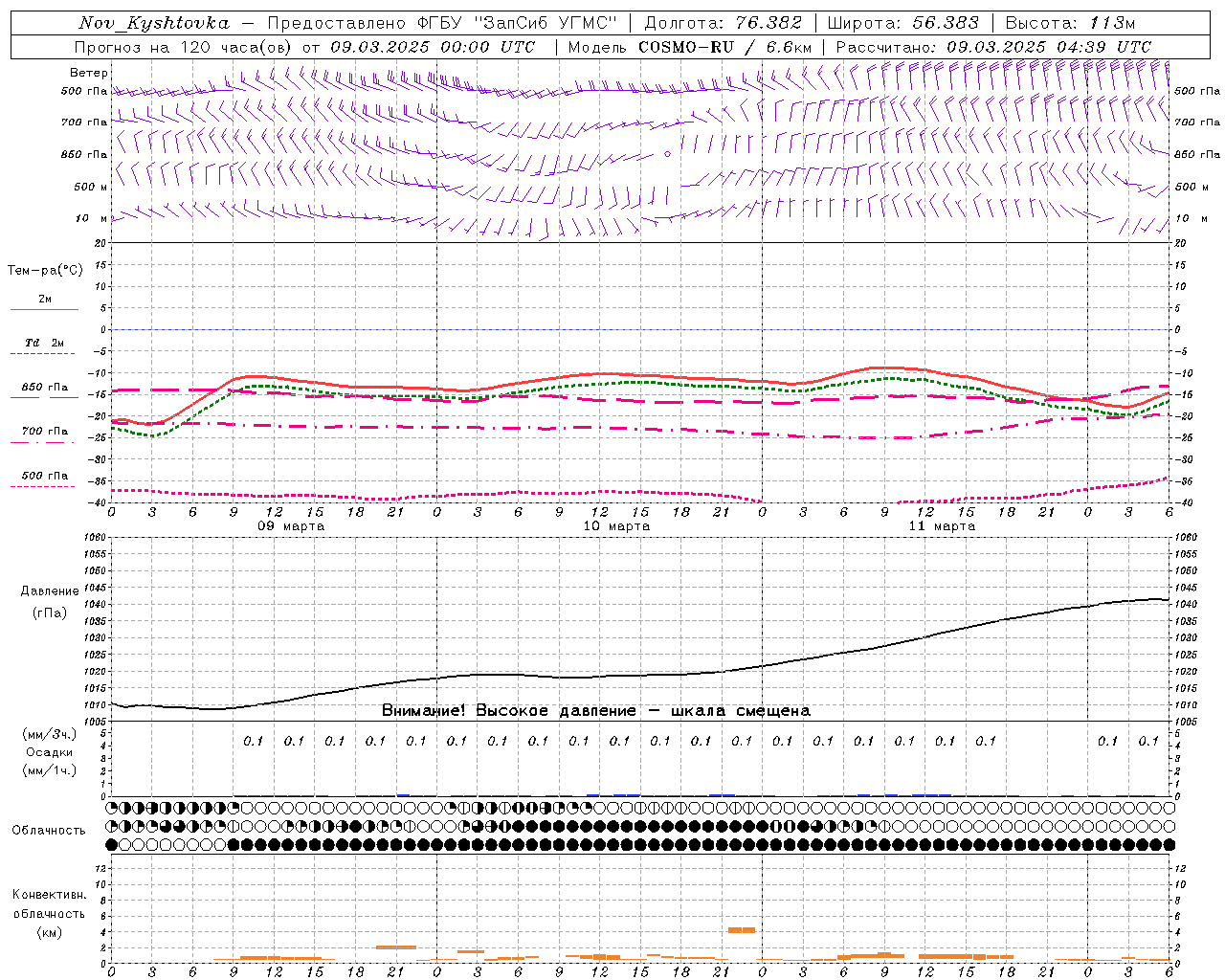Click the left 500 м wind level label
Image resolution: width=1225 pixels, height=980 pixels.
(91, 187)
